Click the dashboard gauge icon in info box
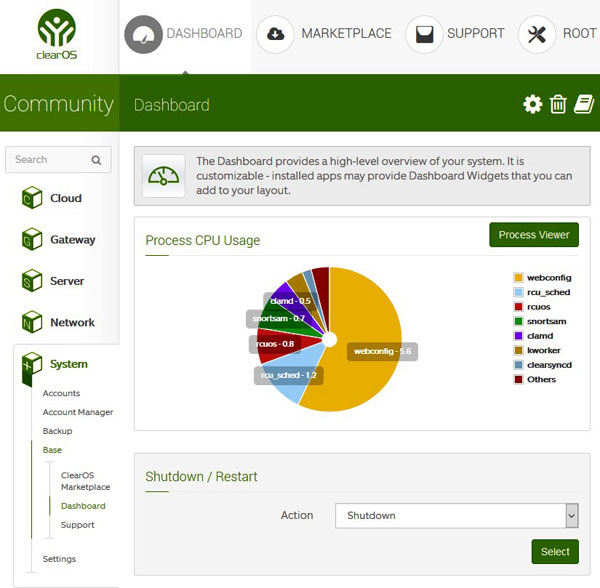The height and width of the screenshot is (588, 600). tap(163, 176)
